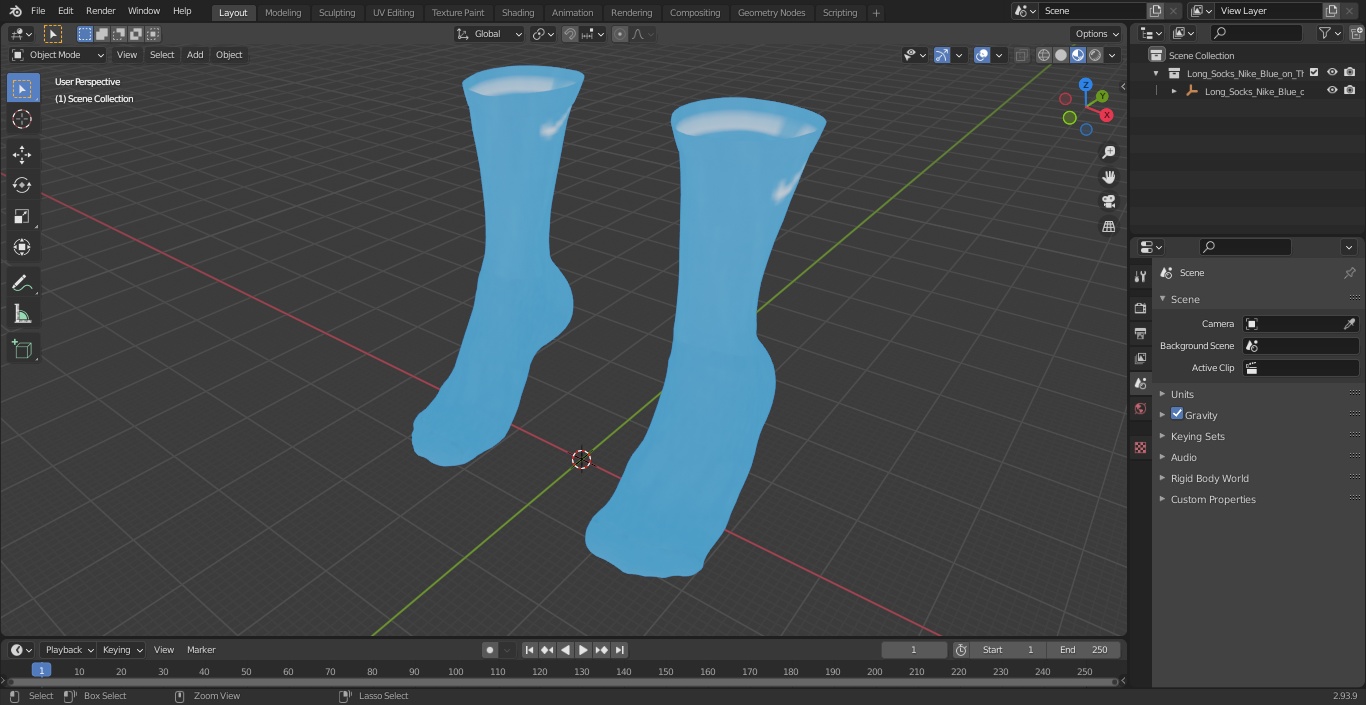Toggle proportional editing button

(620, 34)
